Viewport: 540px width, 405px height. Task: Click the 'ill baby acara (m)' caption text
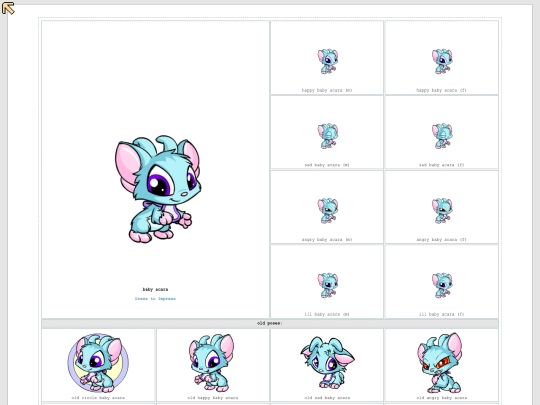tap(327, 314)
